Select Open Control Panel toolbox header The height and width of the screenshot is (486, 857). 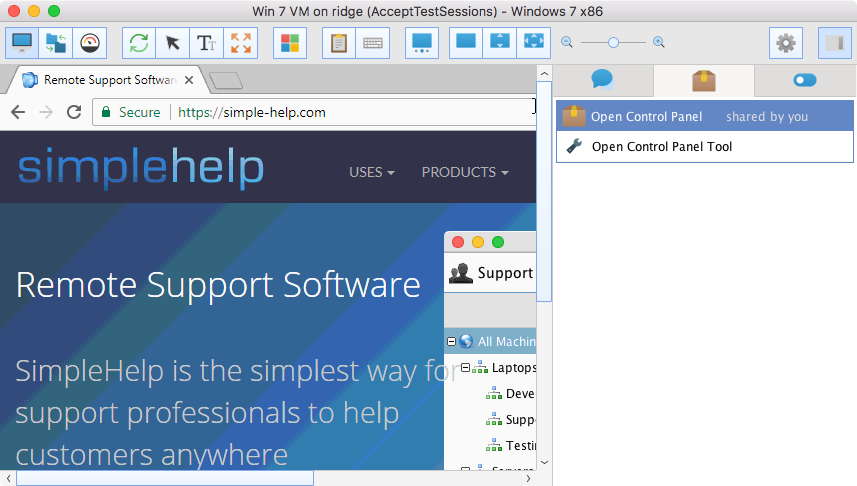[705, 116]
